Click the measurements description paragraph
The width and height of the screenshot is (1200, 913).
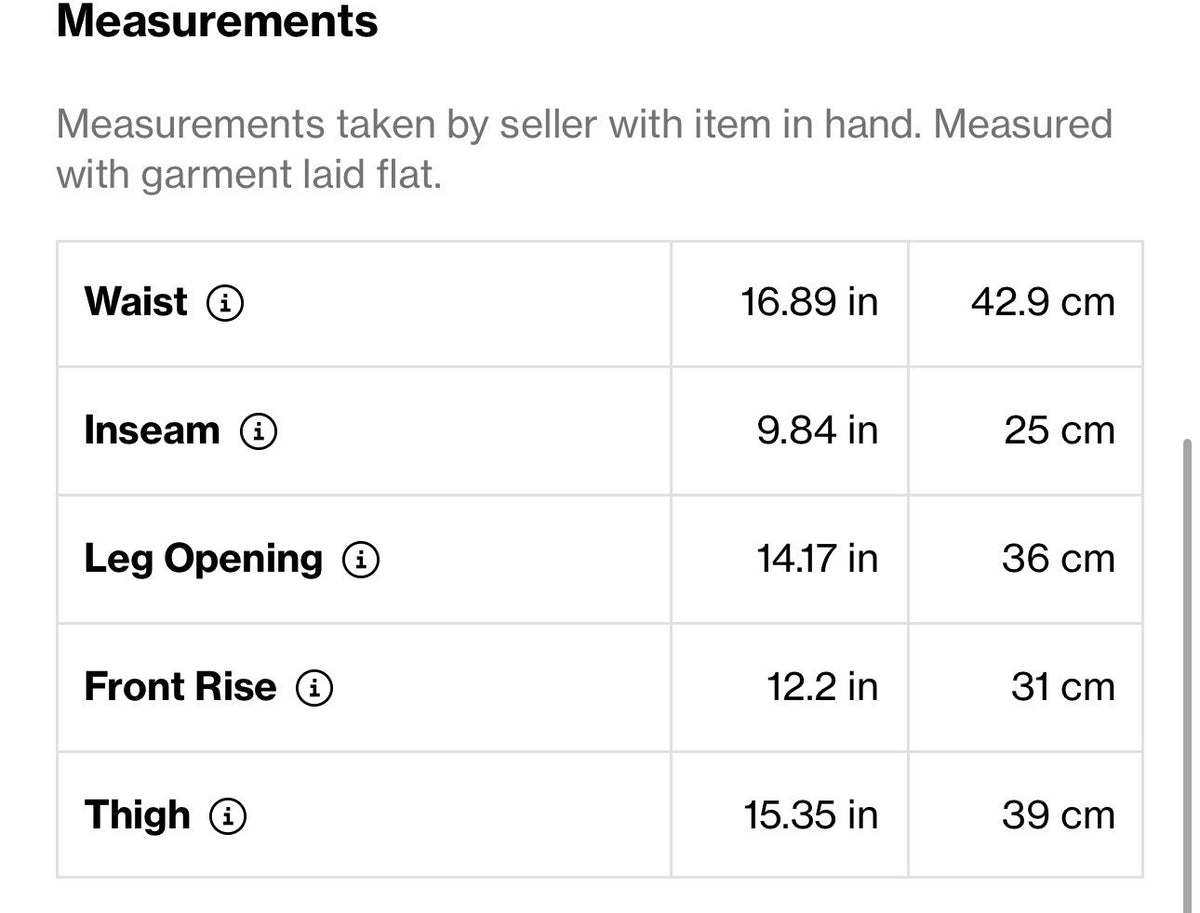[584, 150]
